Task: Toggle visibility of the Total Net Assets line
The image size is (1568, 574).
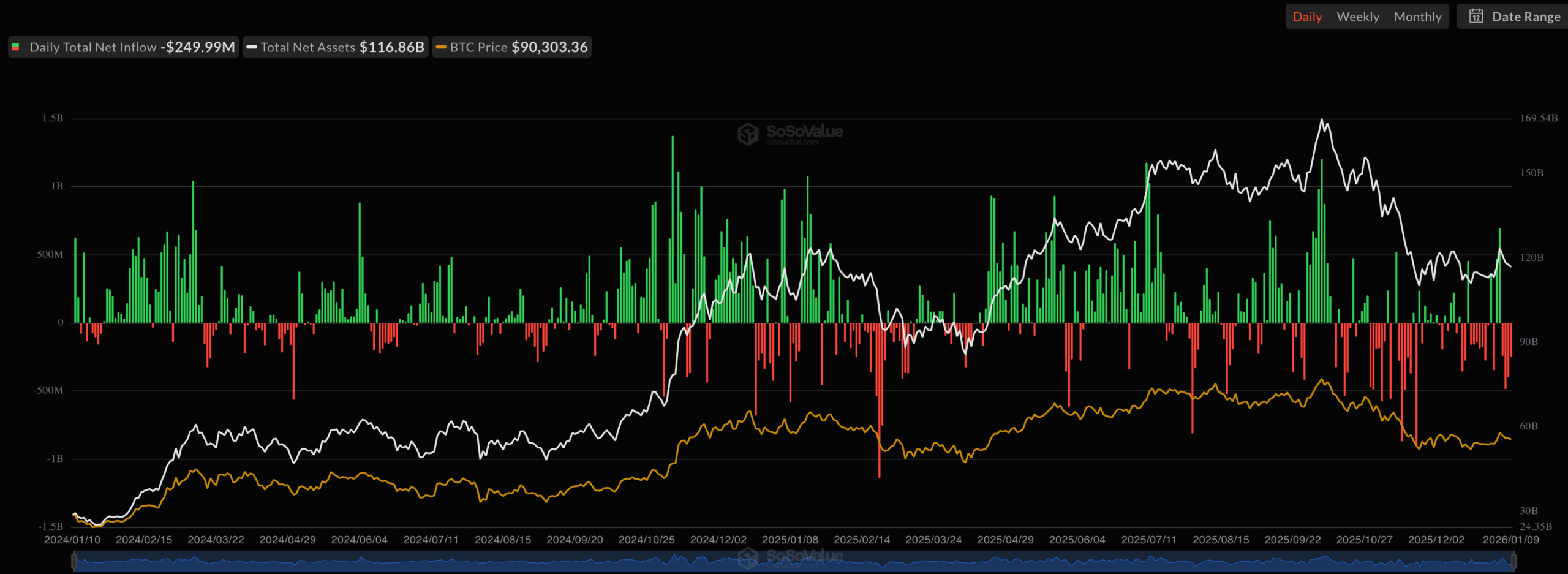Action: click(308, 47)
